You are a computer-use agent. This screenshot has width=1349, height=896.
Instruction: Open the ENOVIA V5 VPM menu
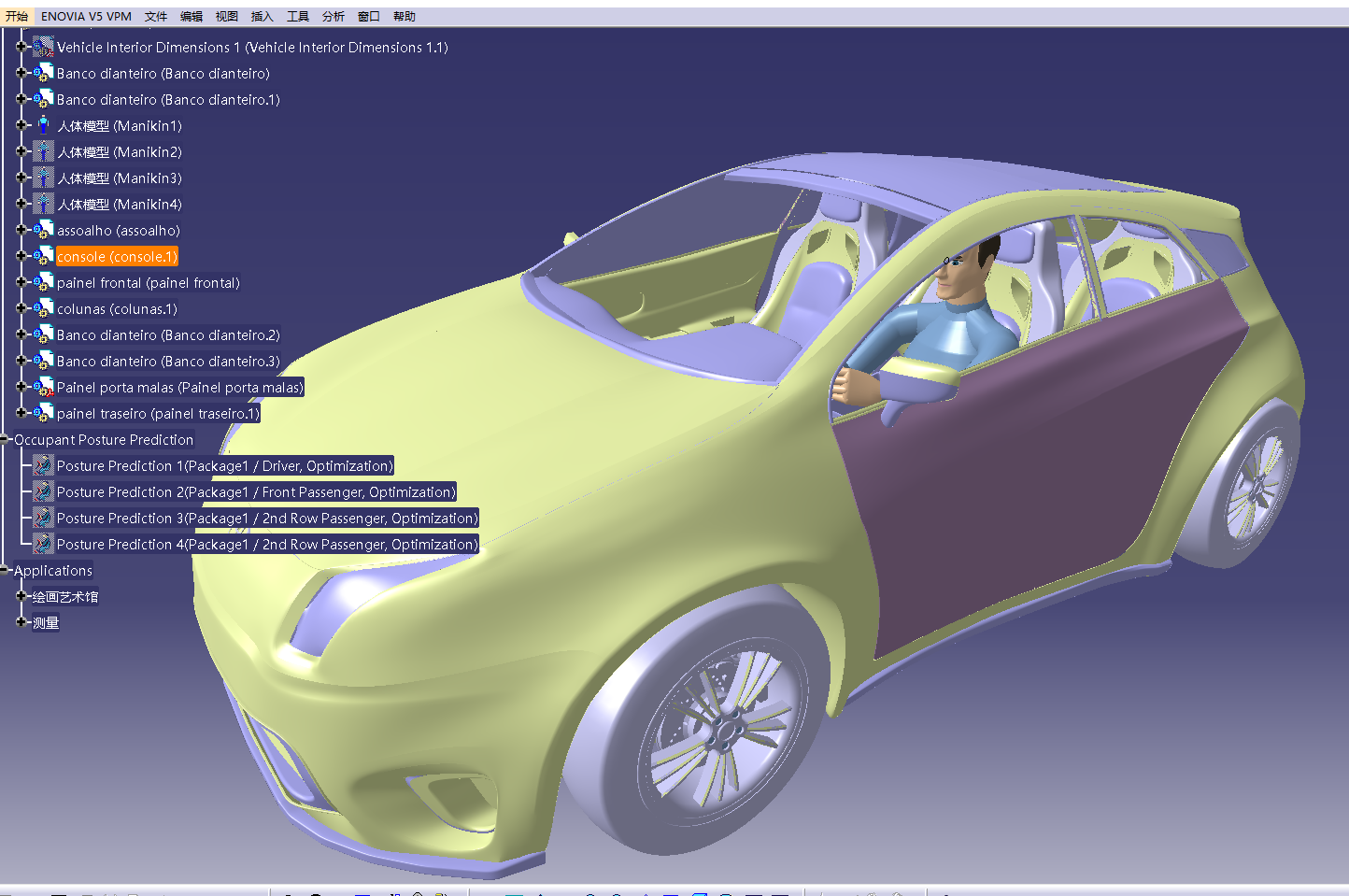(x=86, y=16)
